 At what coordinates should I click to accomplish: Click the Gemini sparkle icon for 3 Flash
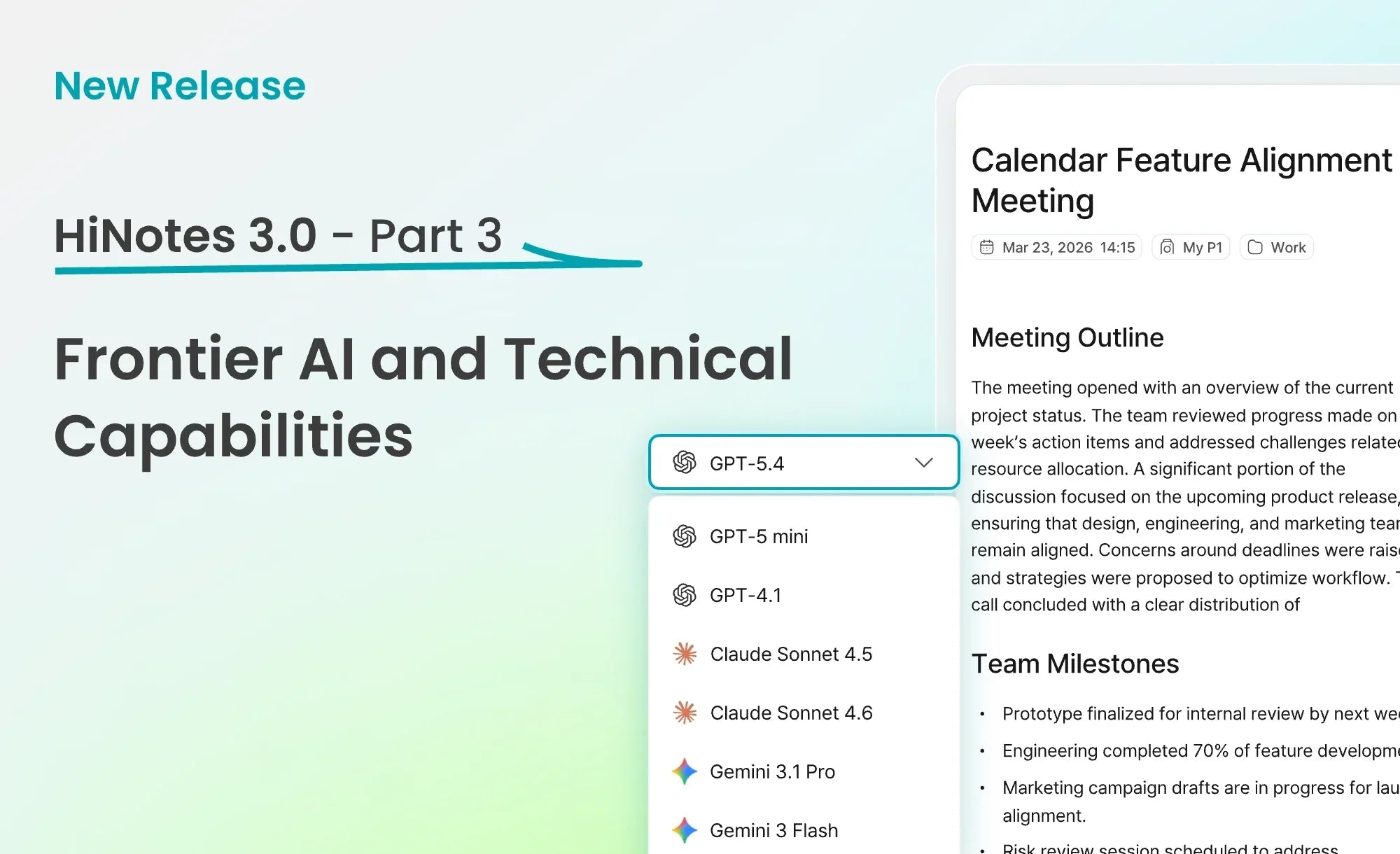pos(685,830)
